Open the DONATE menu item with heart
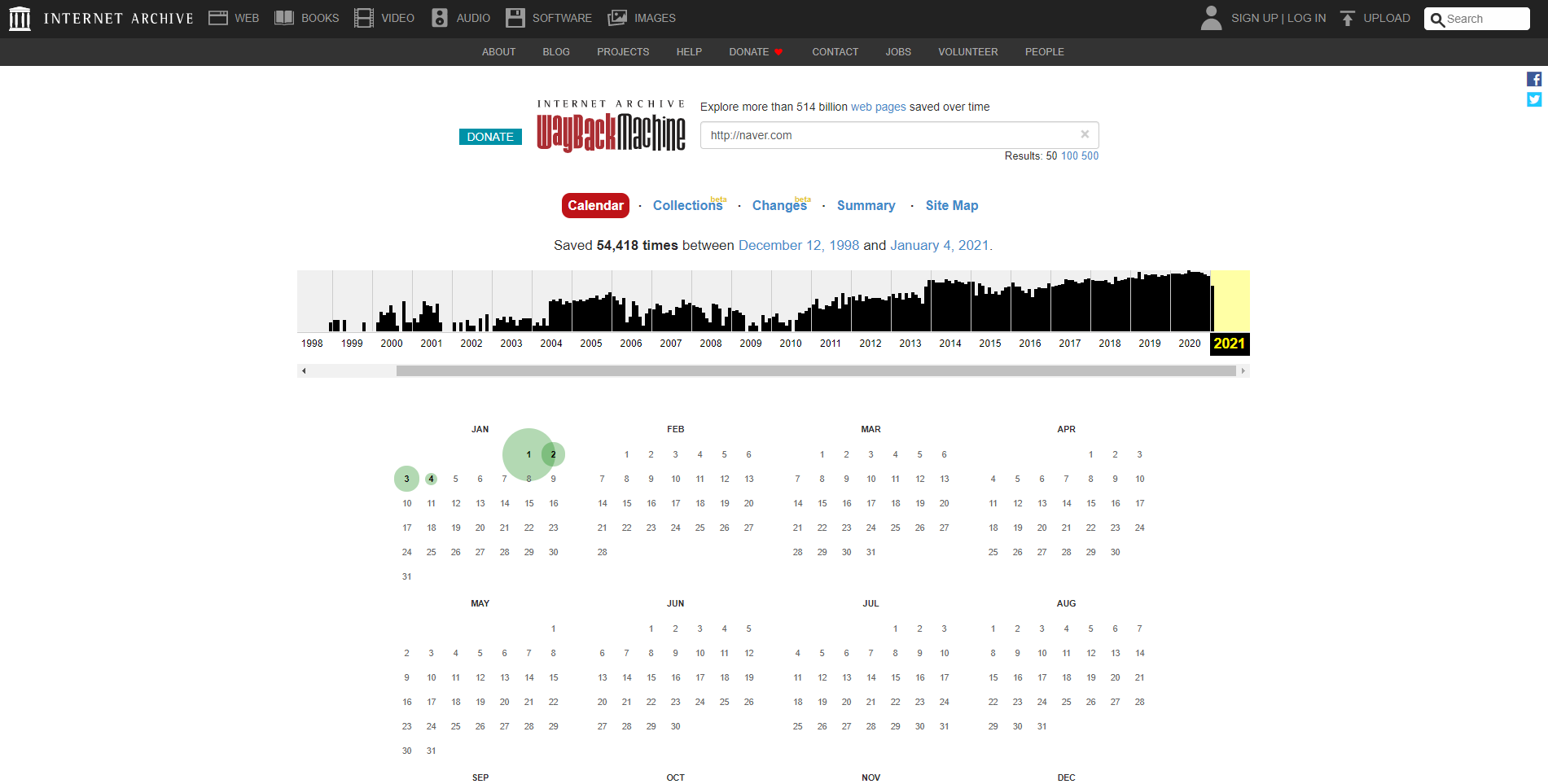Image resolution: width=1548 pixels, height=784 pixels. pyautogui.click(x=756, y=52)
